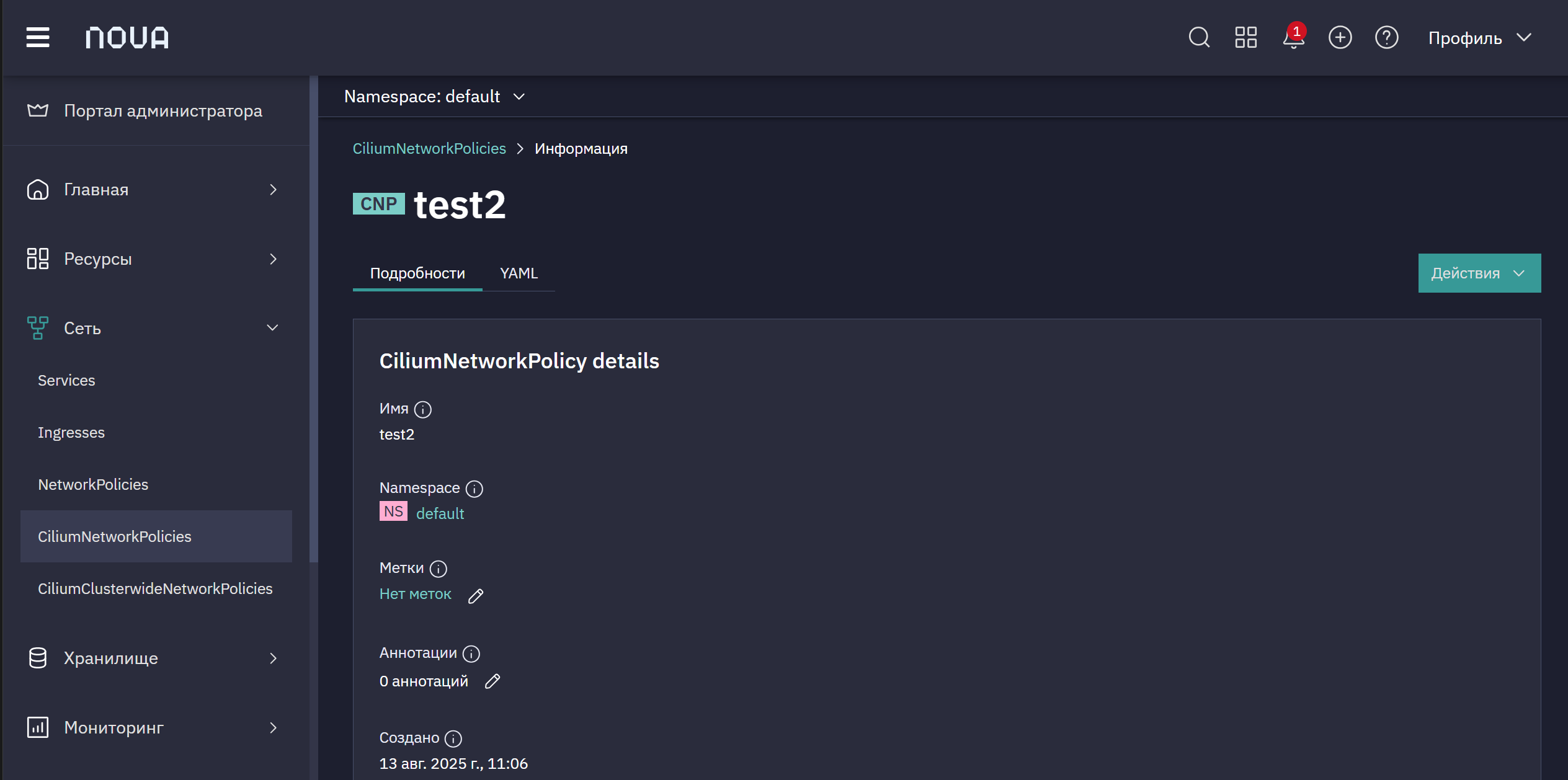The image size is (1568, 780).
Task: Expand the Мониторинг menu chevron
Action: [273, 727]
